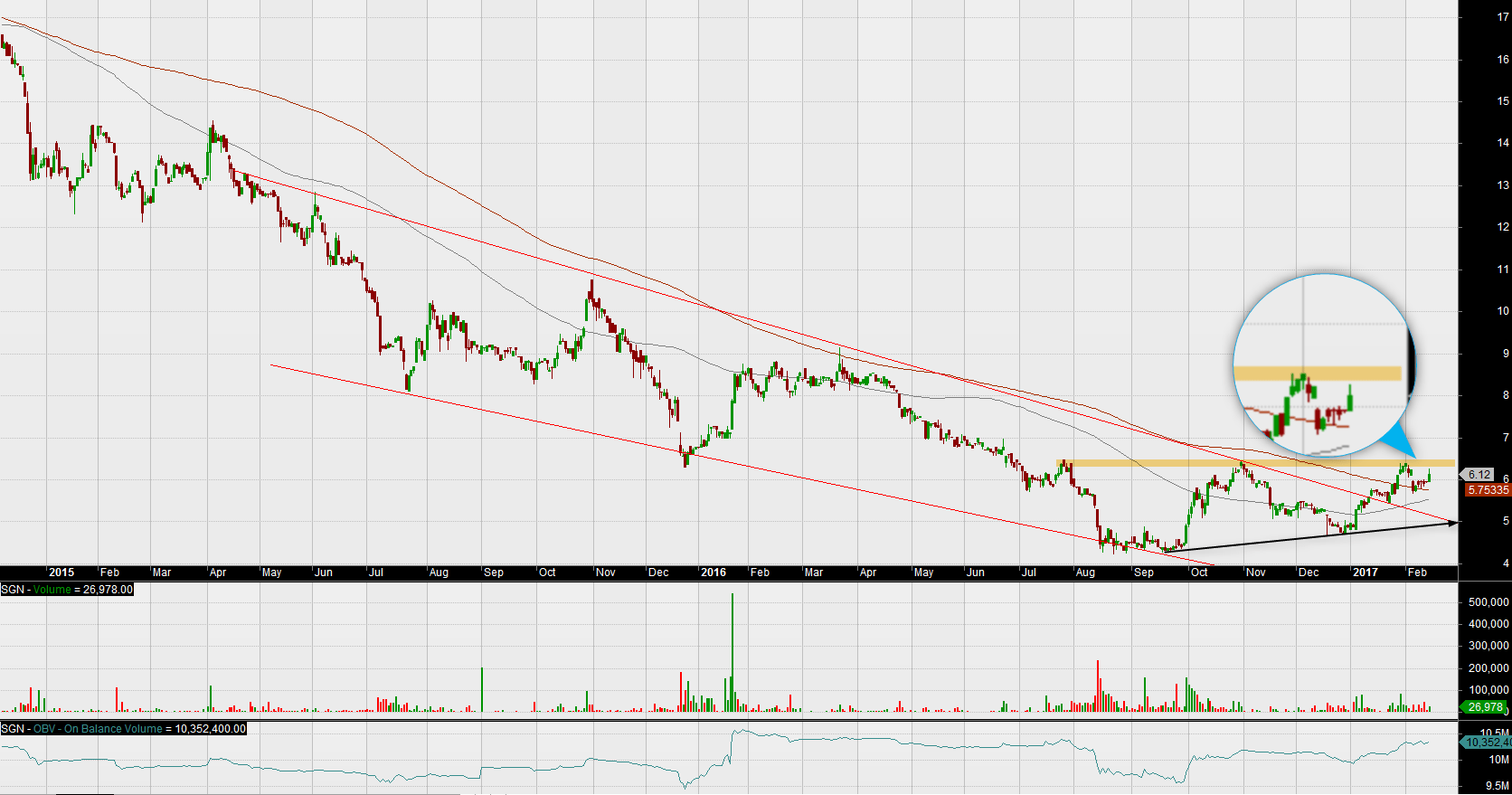
Task: Click the 9.5M label on OBV axis
Action: pyautogui.click(x=1498, y=786)
